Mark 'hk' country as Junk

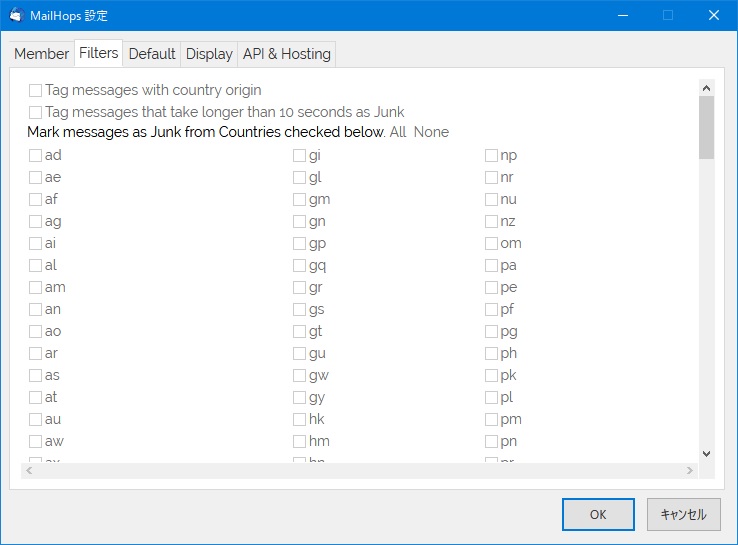tap(299, 419)
